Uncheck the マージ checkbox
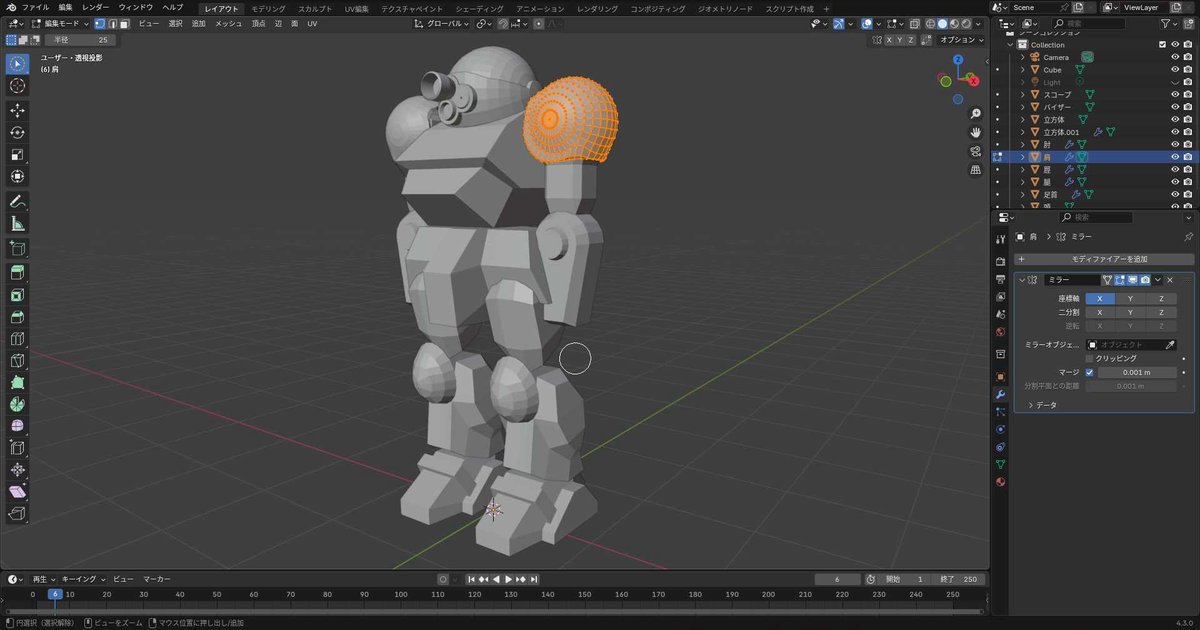The width and height of the screenshot is (1200, 630). coord(1090,372)
